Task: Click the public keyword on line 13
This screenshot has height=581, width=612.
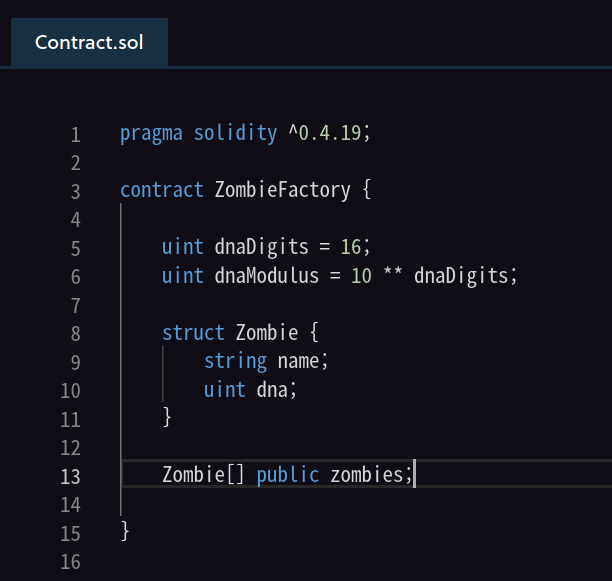Action: click(x=288, y=474)
